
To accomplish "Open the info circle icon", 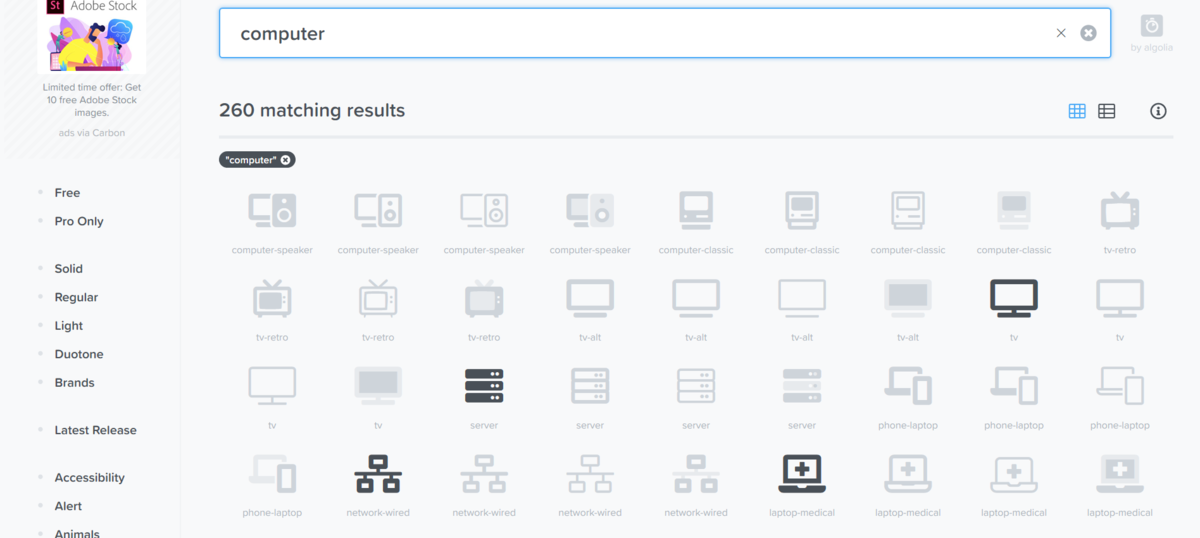I will point(1158,111).
